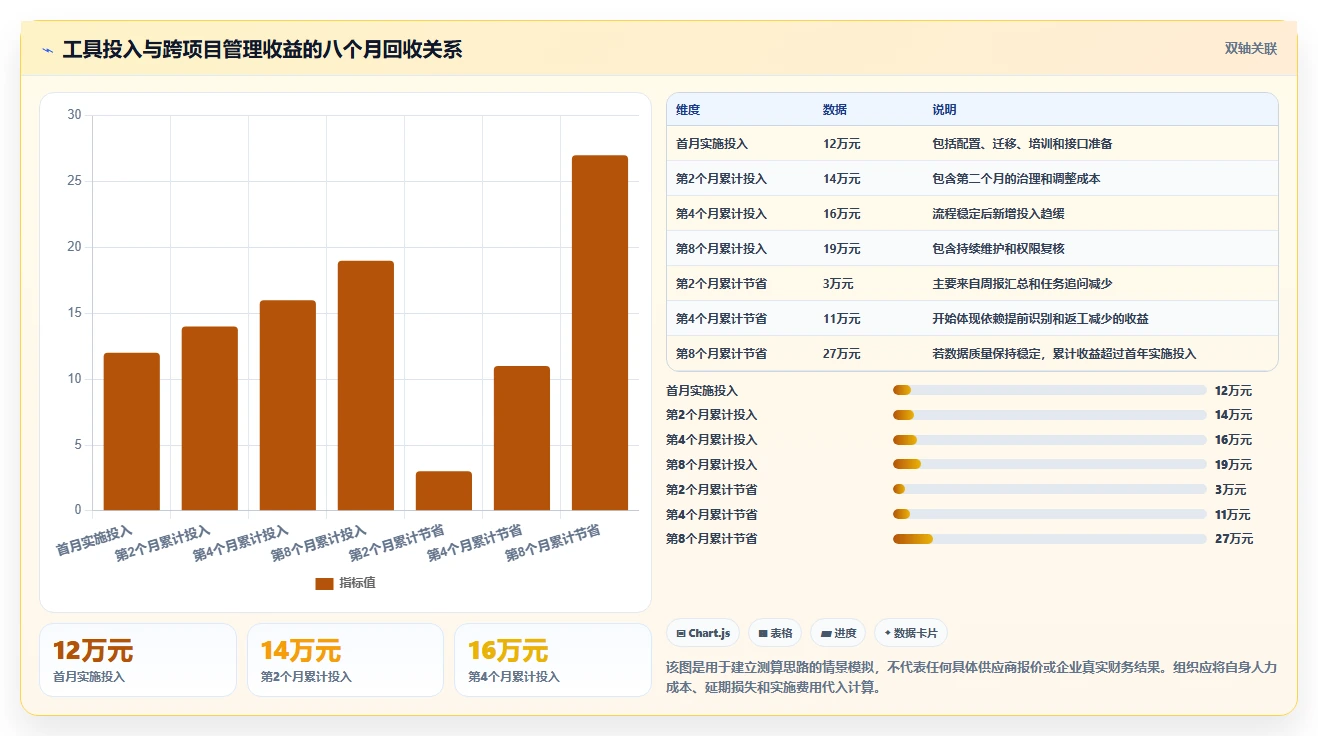
Task: Click the progress bar for 第8个月累计投入
Action: point(1050,464)
